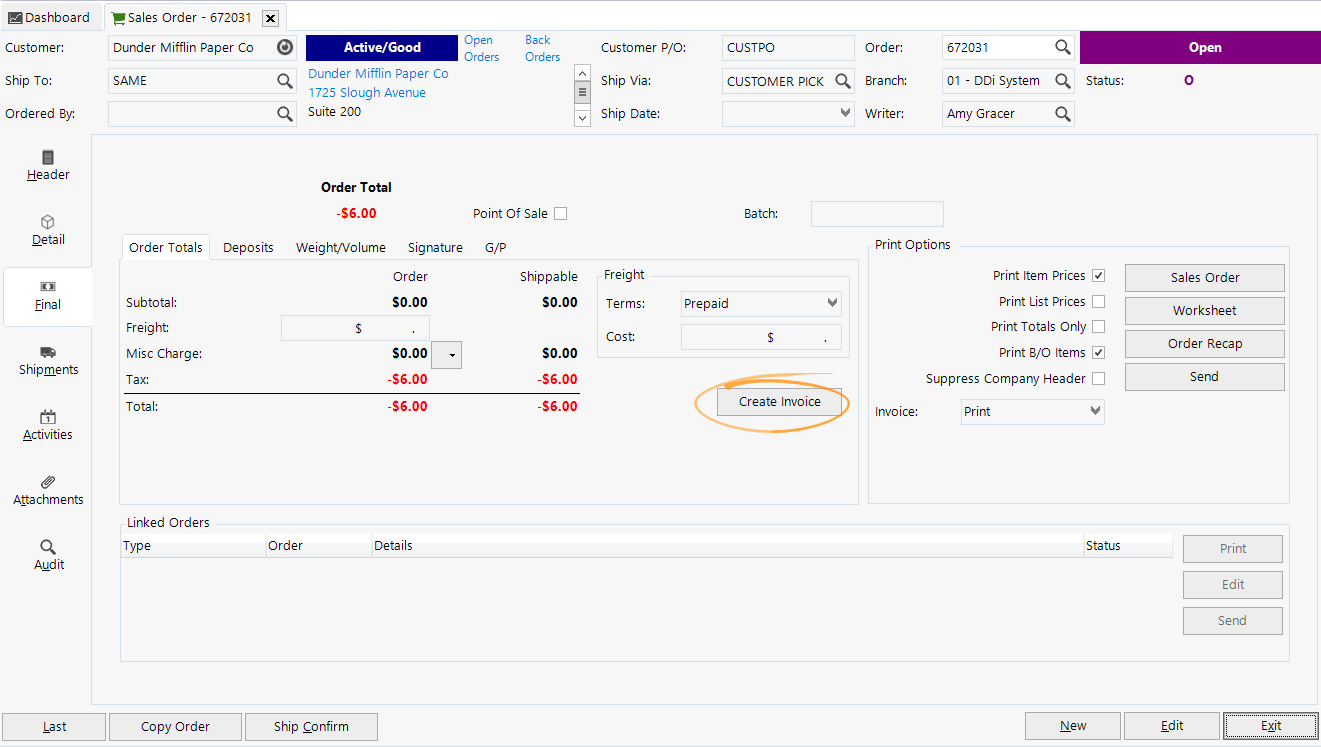1321x747 pixels.
Task: Switch to the Deposits tab
Action: click(248, 247)
